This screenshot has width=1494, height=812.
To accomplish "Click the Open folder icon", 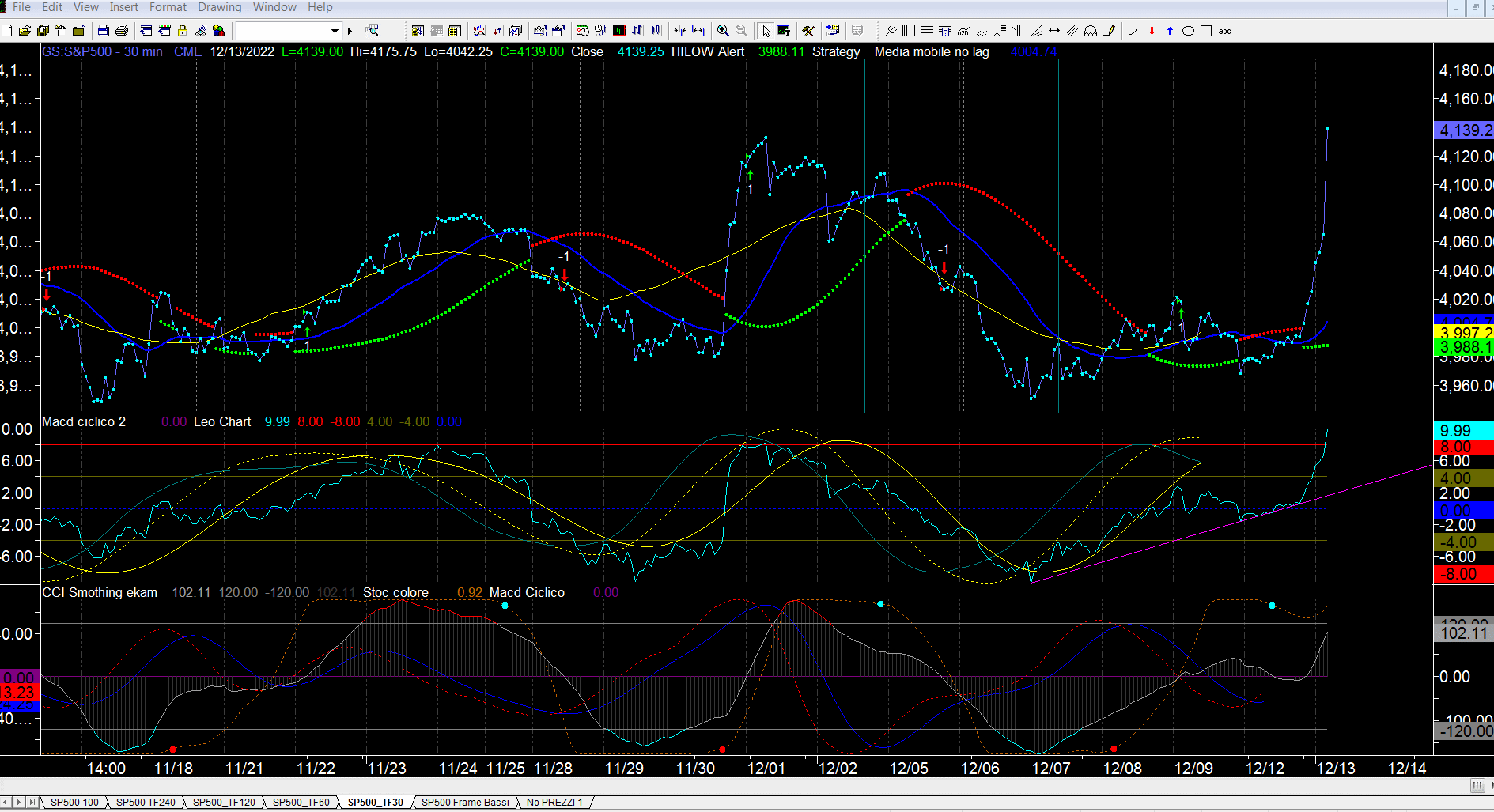I will [x=25, y=31].
